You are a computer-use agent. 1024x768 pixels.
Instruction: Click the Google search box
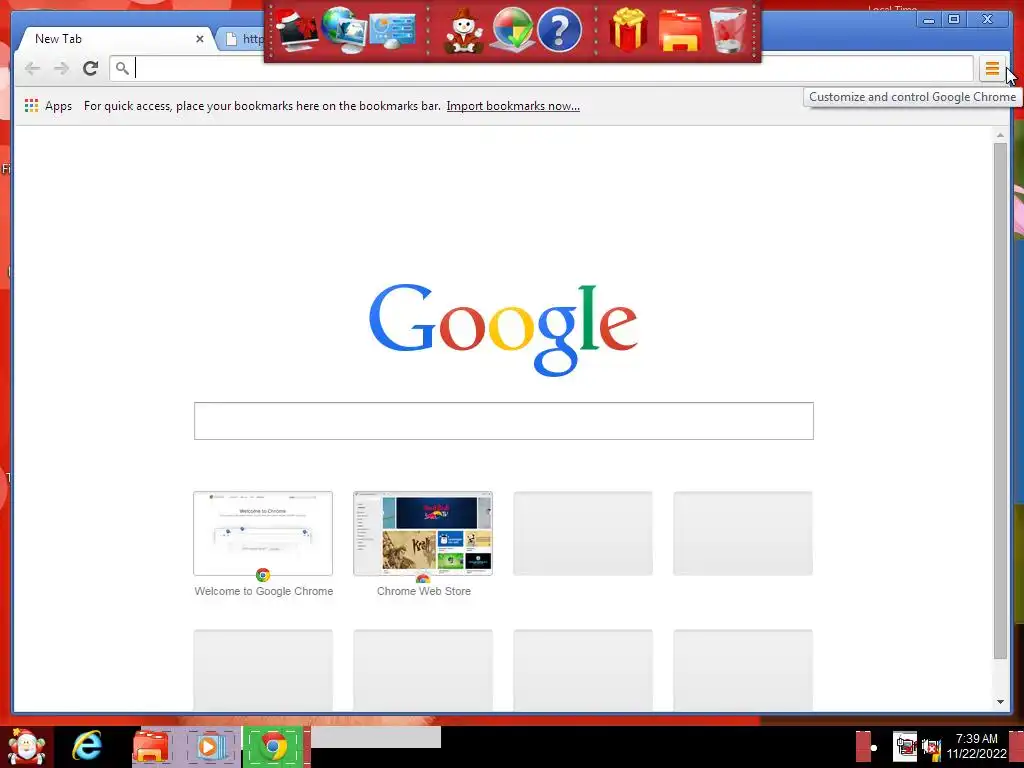point(504,421)
